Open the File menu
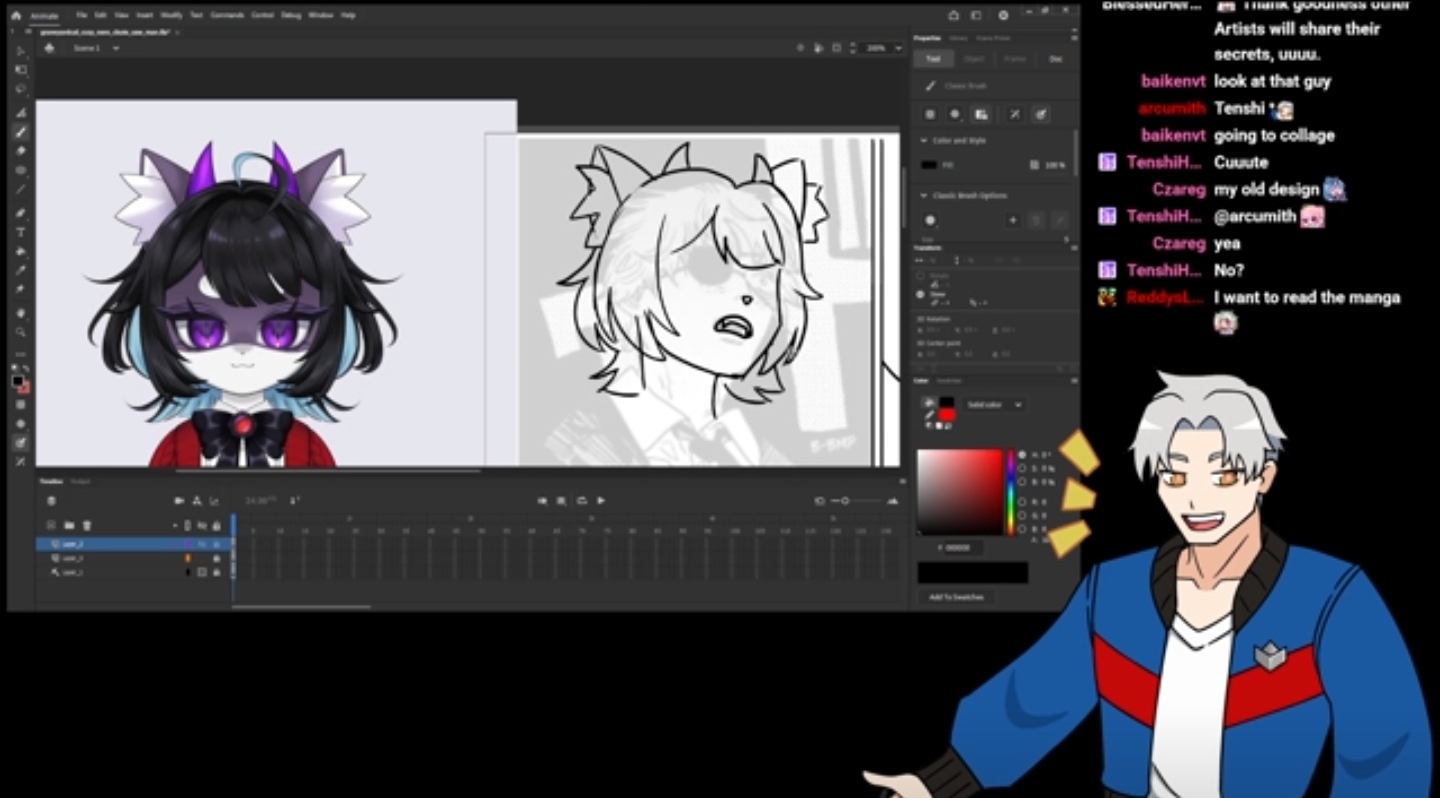This screenshot has width=1440, height=798. [x=82, y=16]
